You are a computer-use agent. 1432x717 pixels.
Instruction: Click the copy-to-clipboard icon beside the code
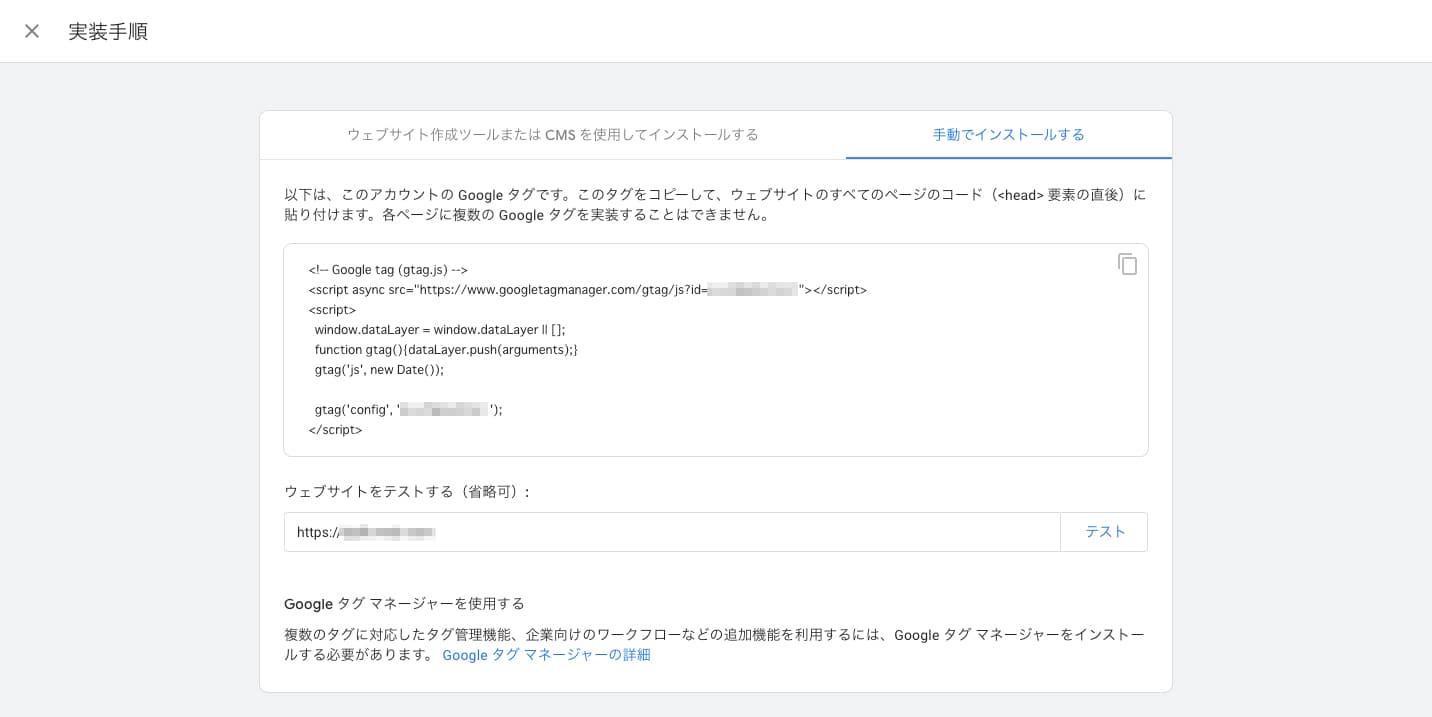click(1128, 265)
